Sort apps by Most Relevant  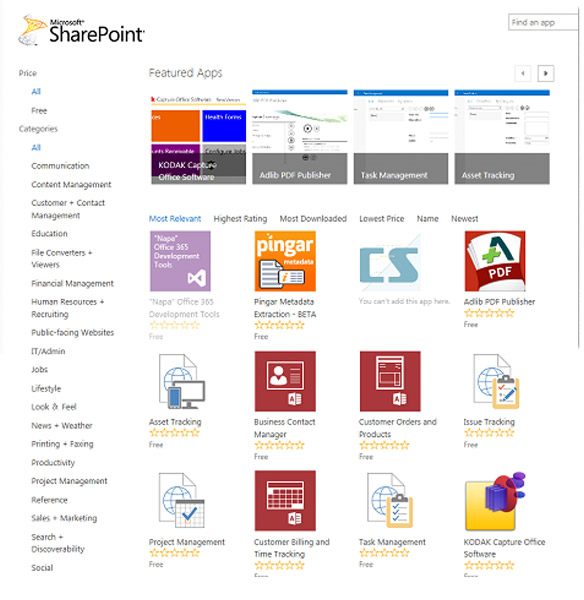175,219
